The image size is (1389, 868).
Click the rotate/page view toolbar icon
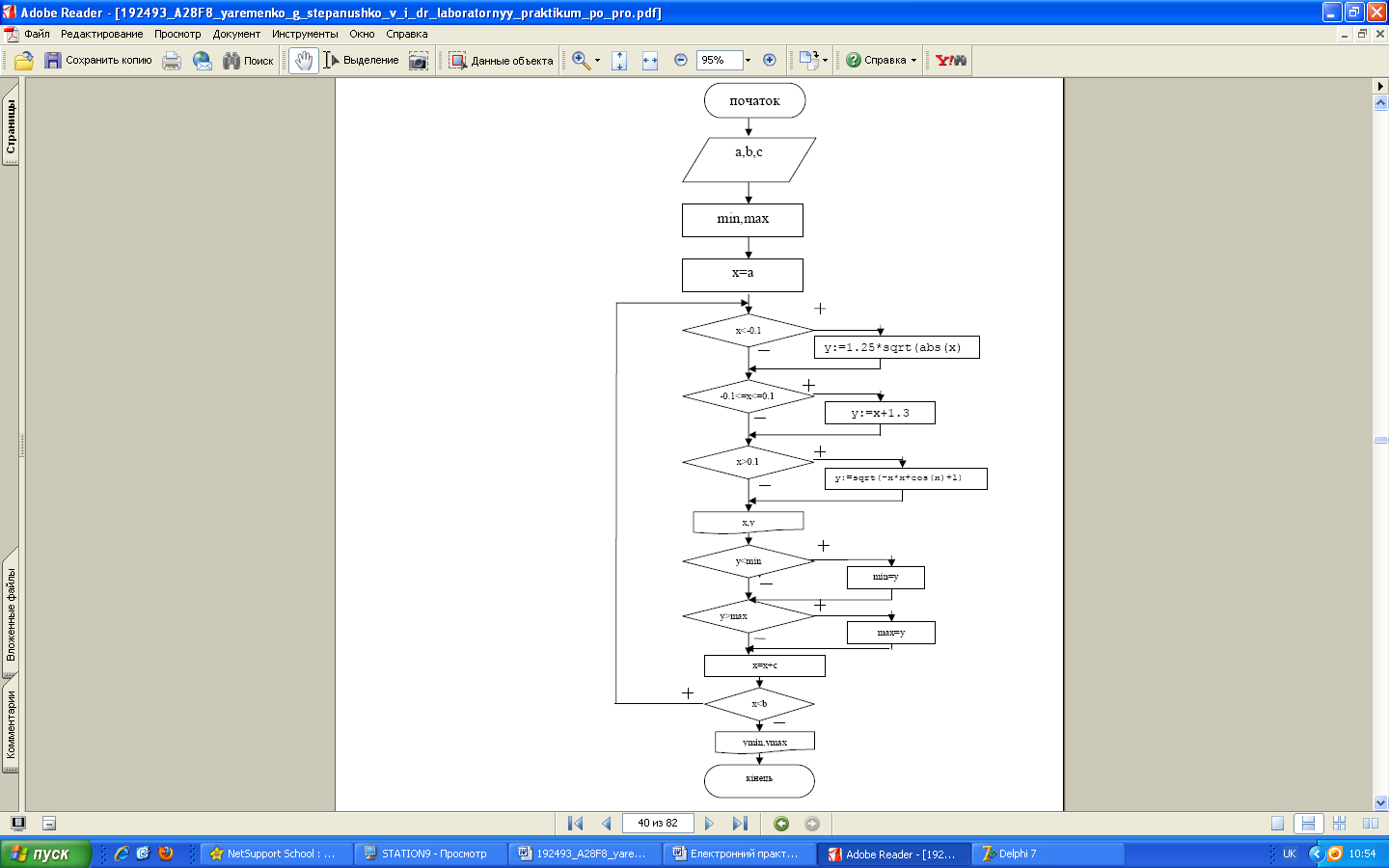click(x=808, y=60)
